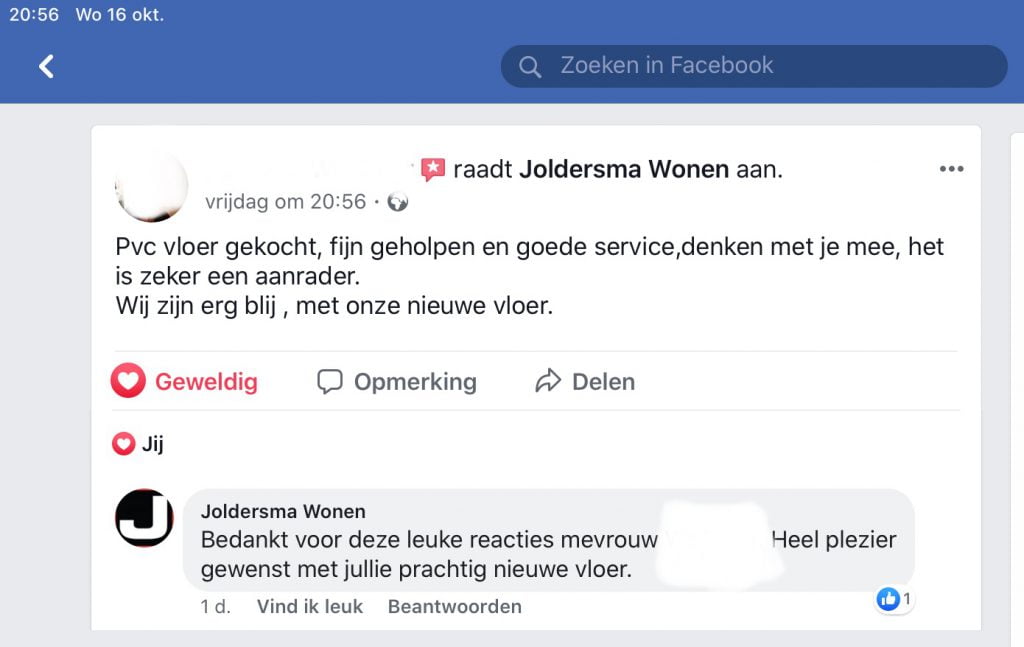Click the Opmerking speech bubble icon
Viewport: 1024px width, 647px height.
click(x=330, y=381)
